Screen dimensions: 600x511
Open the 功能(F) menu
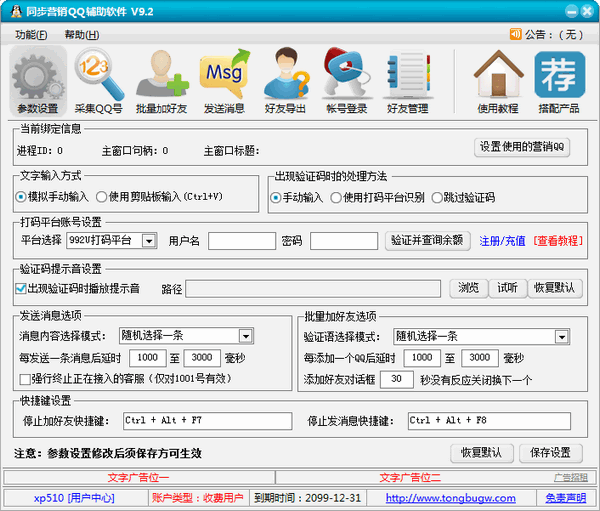click(31, 35)
